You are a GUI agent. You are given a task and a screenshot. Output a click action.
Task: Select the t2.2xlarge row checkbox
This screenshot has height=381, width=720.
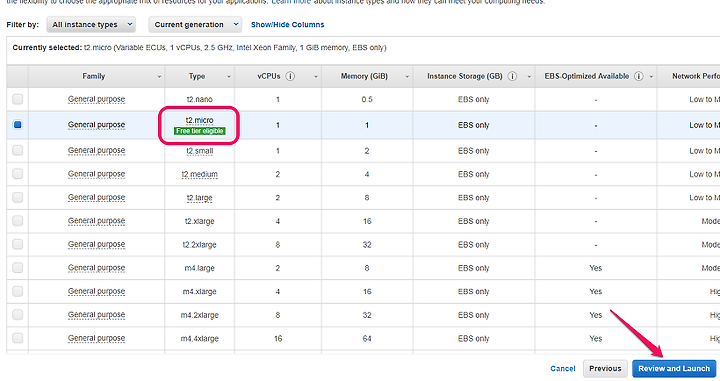(17, 244)
